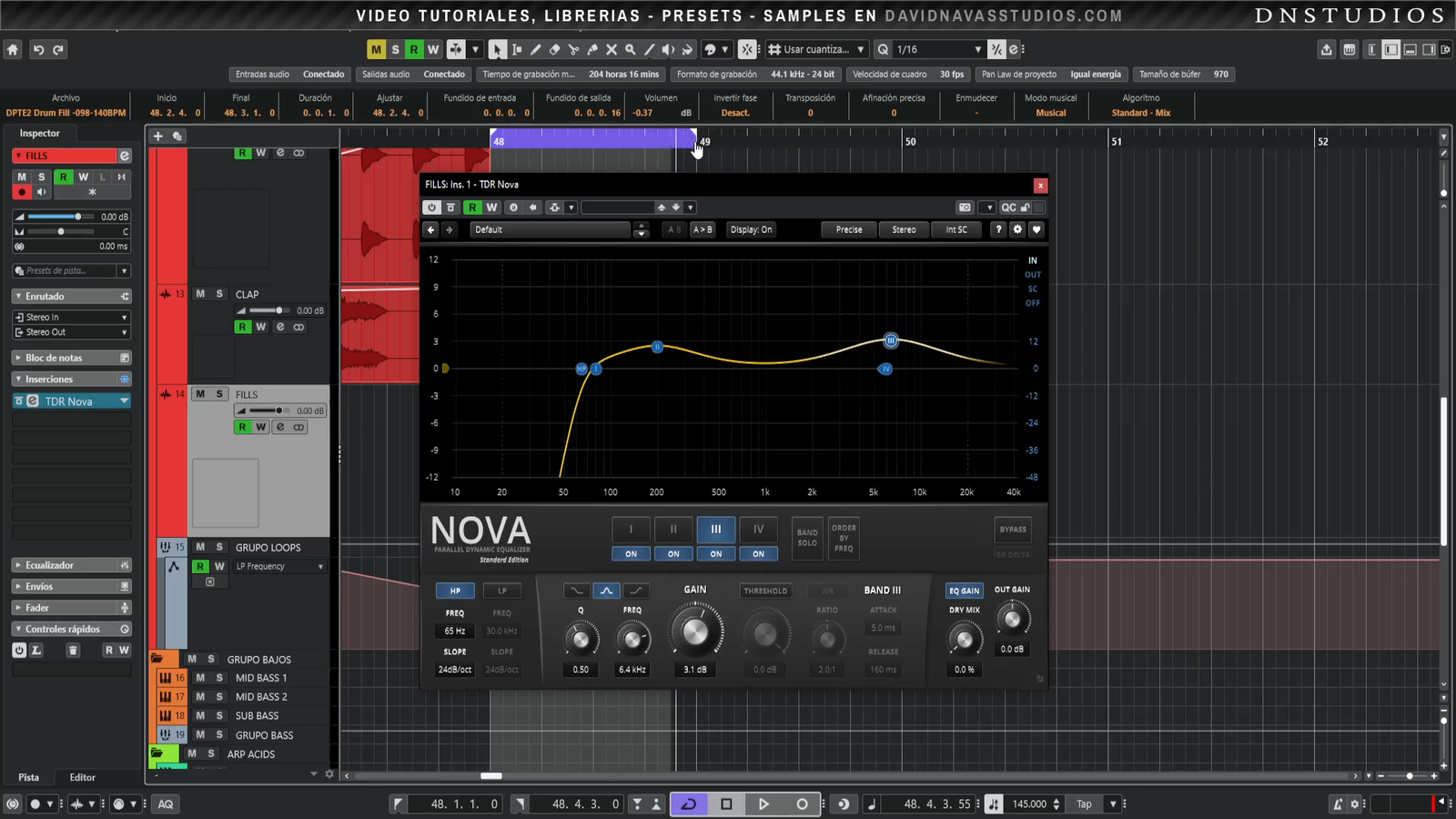Image resolution: width=1456 pixels, height=819 pixels.
Task: Disable the HP high-pass filter
Action: pos(455,591)
